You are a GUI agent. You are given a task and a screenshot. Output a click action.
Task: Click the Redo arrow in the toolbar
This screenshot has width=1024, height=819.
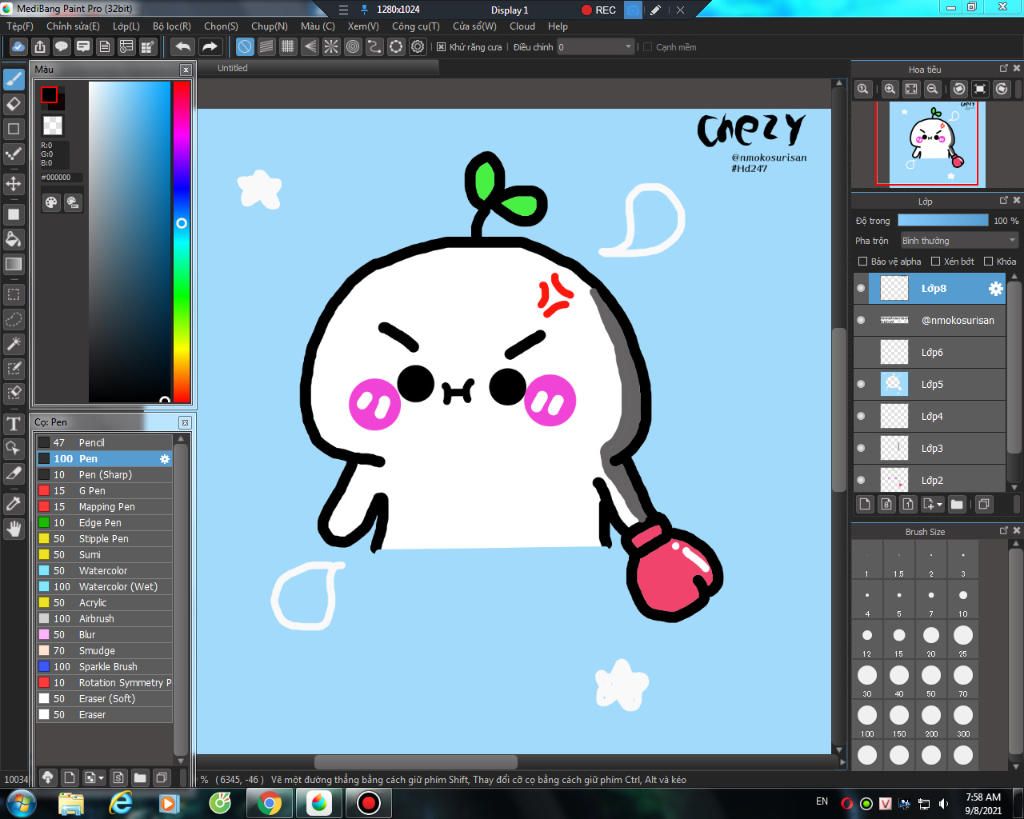click(209, 47)
